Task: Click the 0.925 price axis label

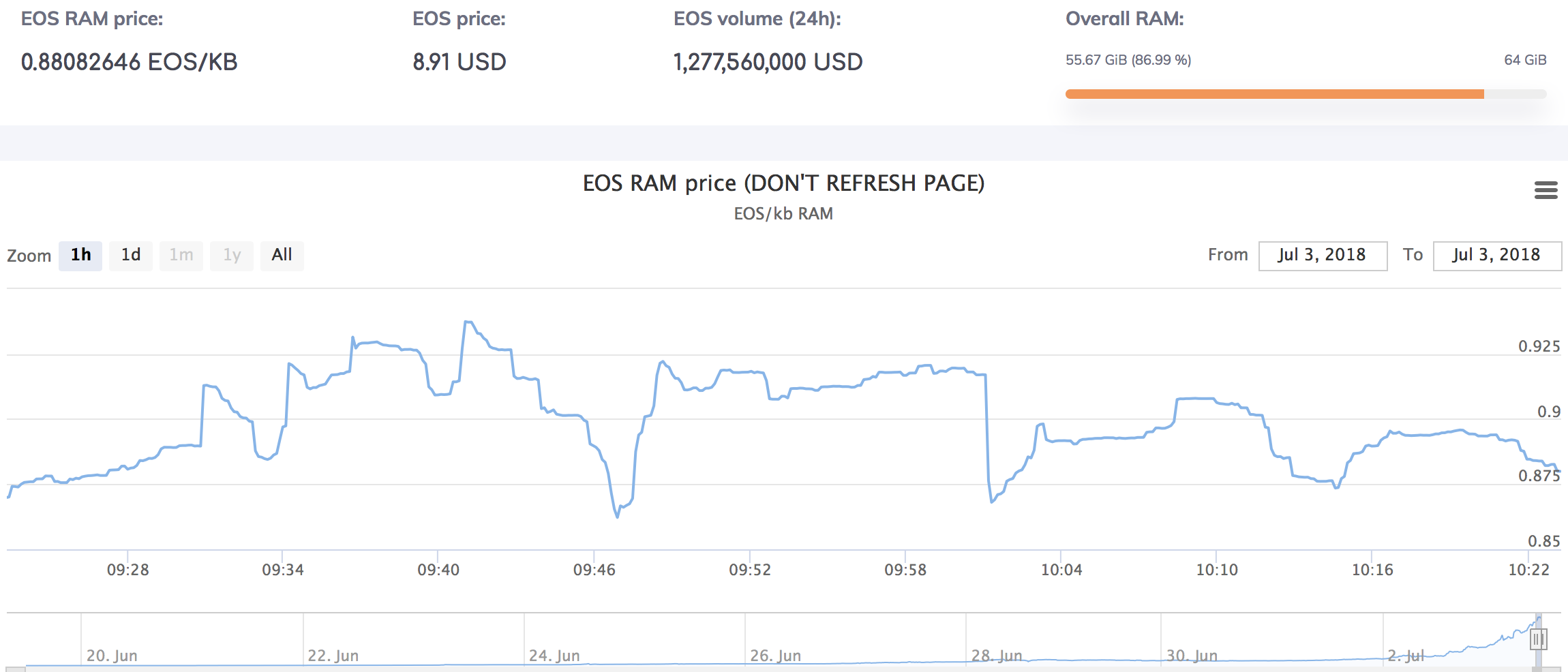Action: coord(1539,346)
